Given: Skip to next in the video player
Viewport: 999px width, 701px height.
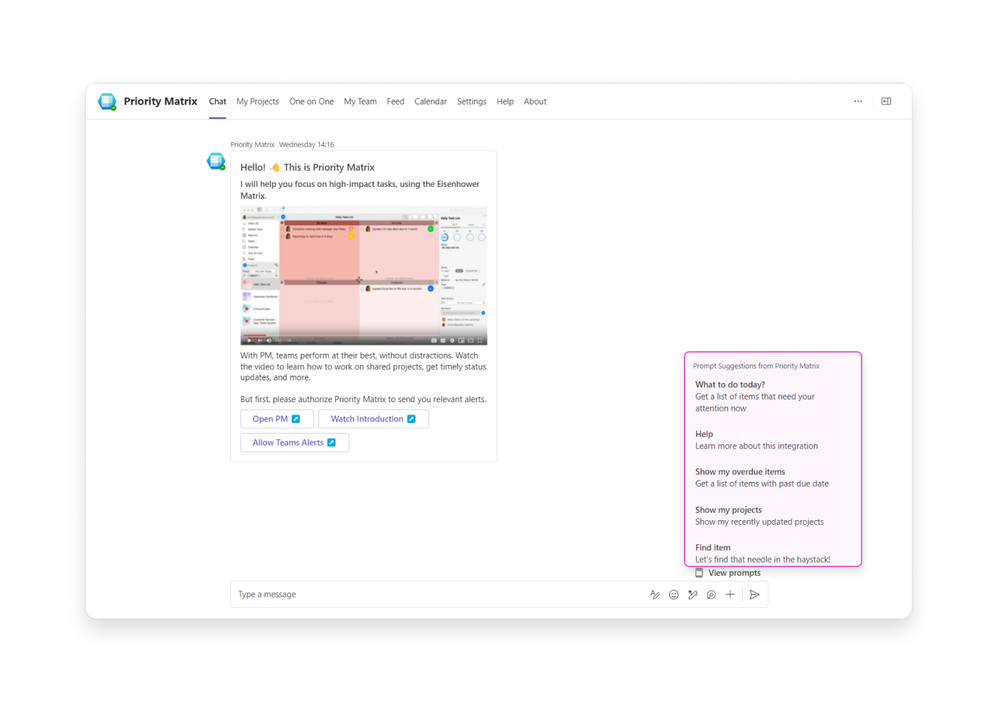Looking at the screenshot, I should (259, 340).
